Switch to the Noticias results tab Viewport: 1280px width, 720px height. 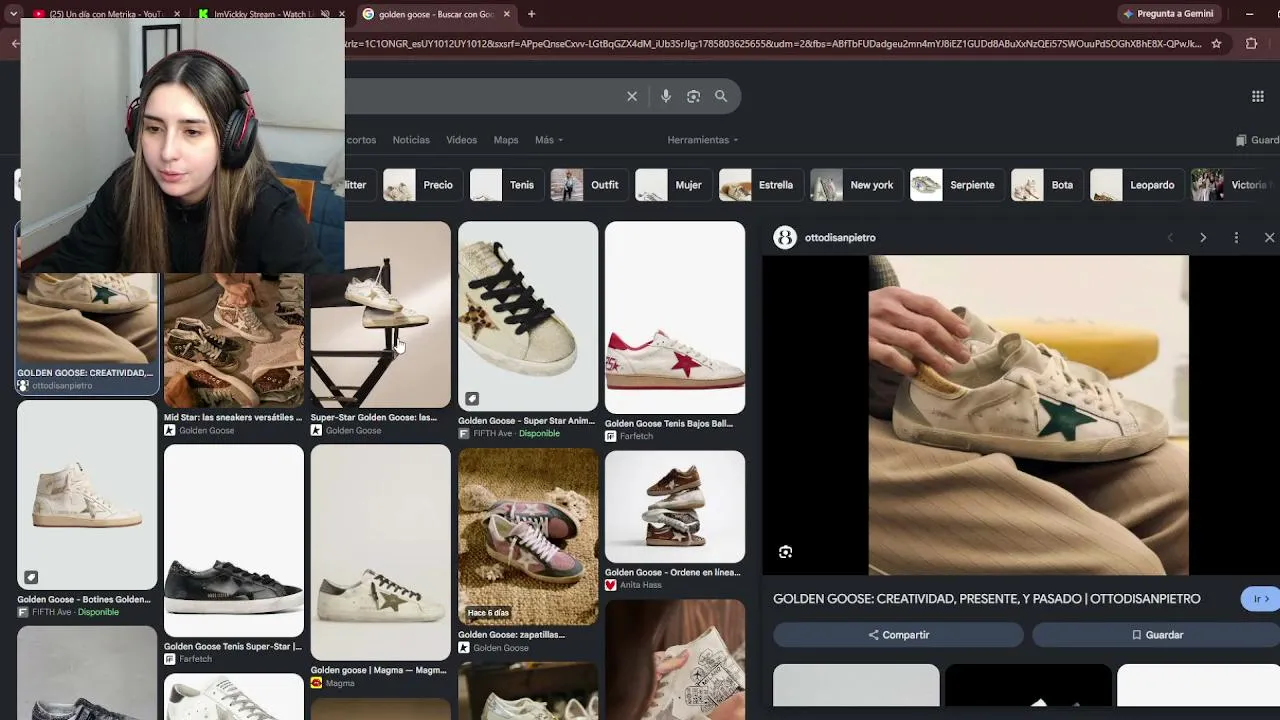tap(411, 140)
